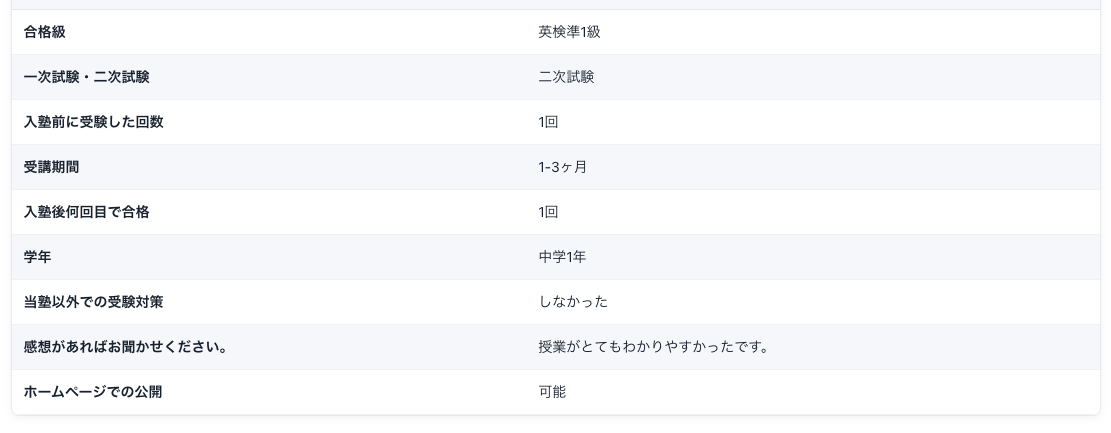Click the しなかった value cell
The width and height of the screenshot is (1111, 433).
tap(573, 302)
